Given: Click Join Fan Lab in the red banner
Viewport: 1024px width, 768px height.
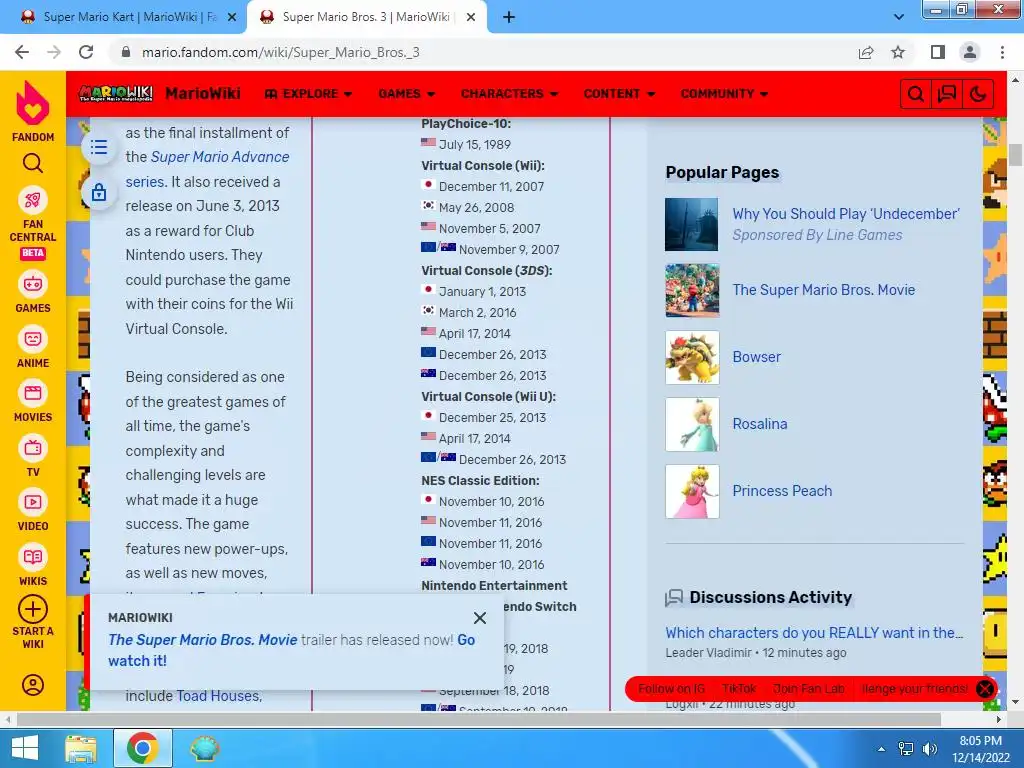Looking at the screenshot, I should 808,689.
